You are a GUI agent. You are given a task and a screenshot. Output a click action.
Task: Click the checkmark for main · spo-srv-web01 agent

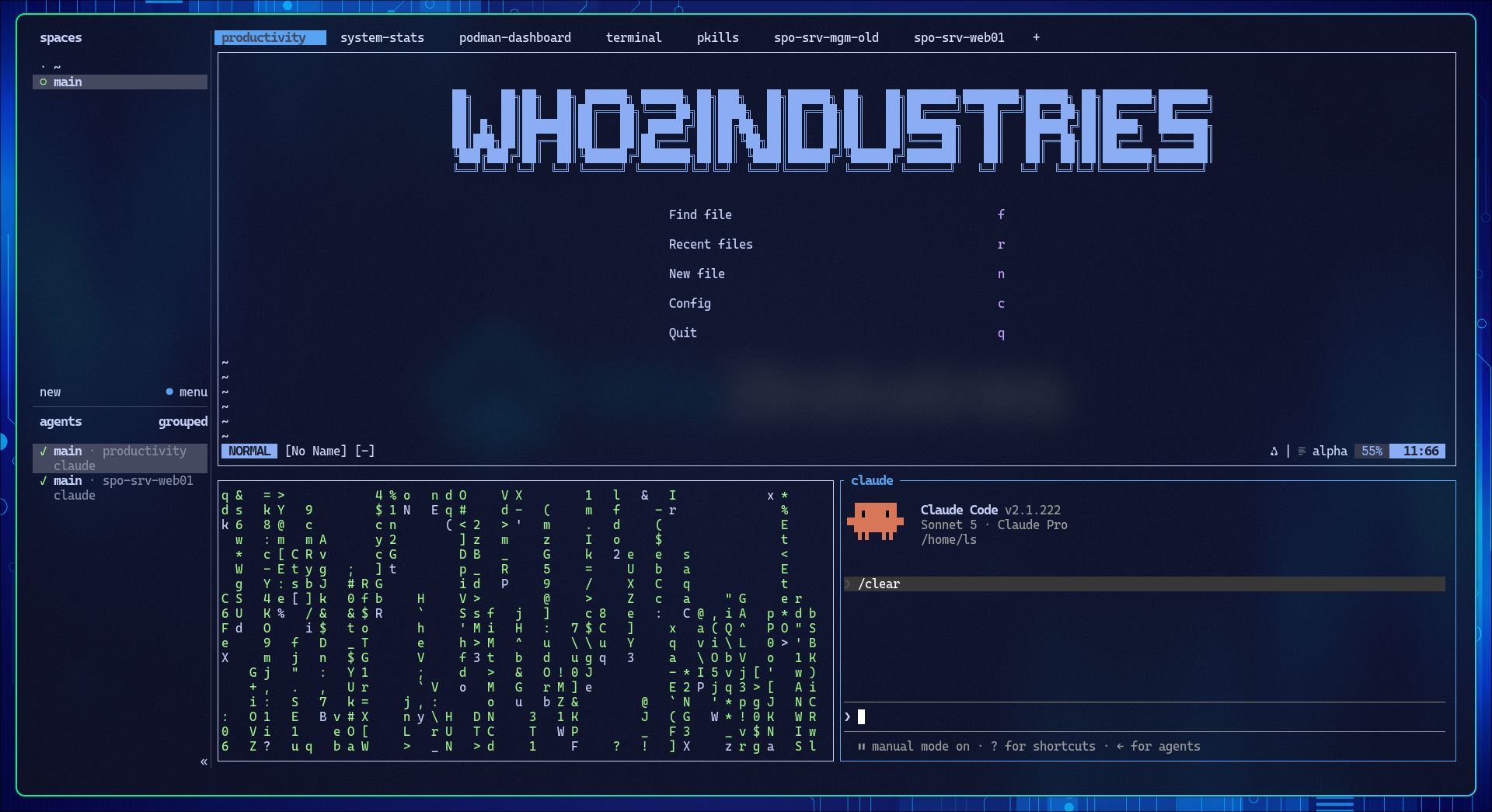[44, 480]
